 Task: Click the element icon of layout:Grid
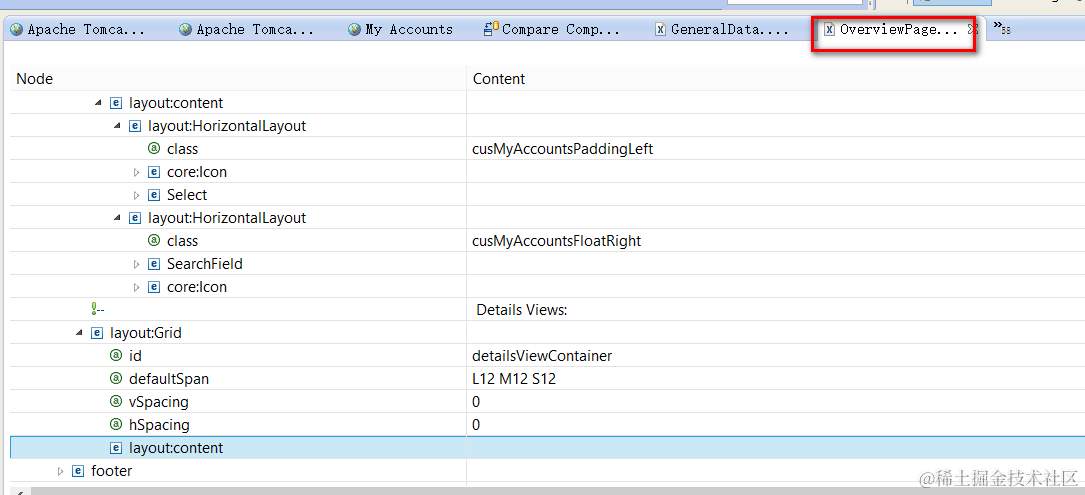[x=97, y=333]
